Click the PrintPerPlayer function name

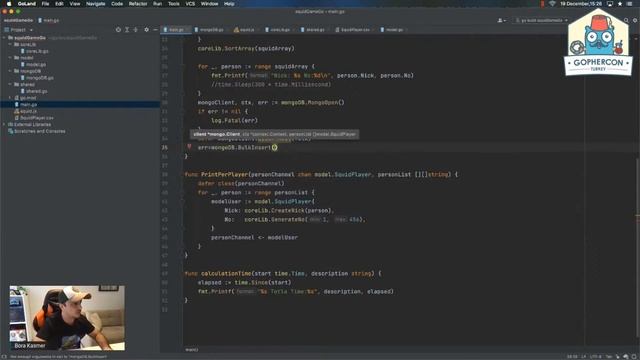224,175
